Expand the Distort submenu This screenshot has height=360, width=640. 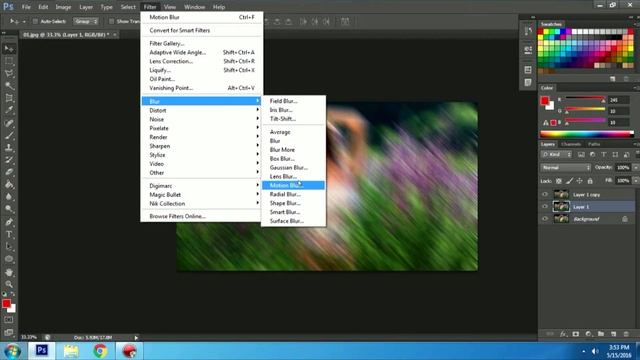(201, 111)
